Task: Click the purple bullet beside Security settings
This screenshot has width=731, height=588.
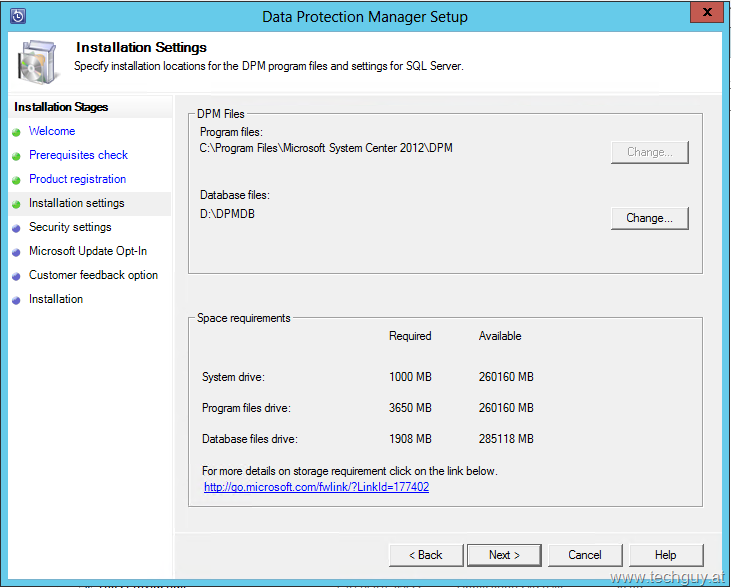Action: click(16, 228)
